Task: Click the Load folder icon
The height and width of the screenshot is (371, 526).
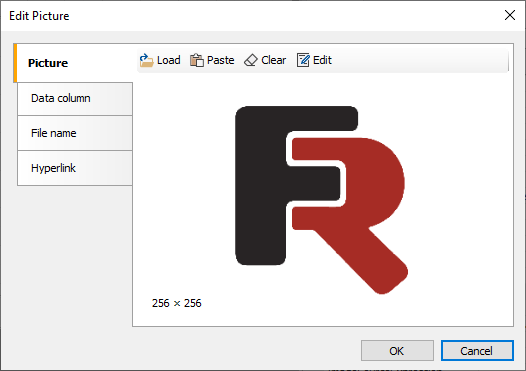Action: click(146, 60)
